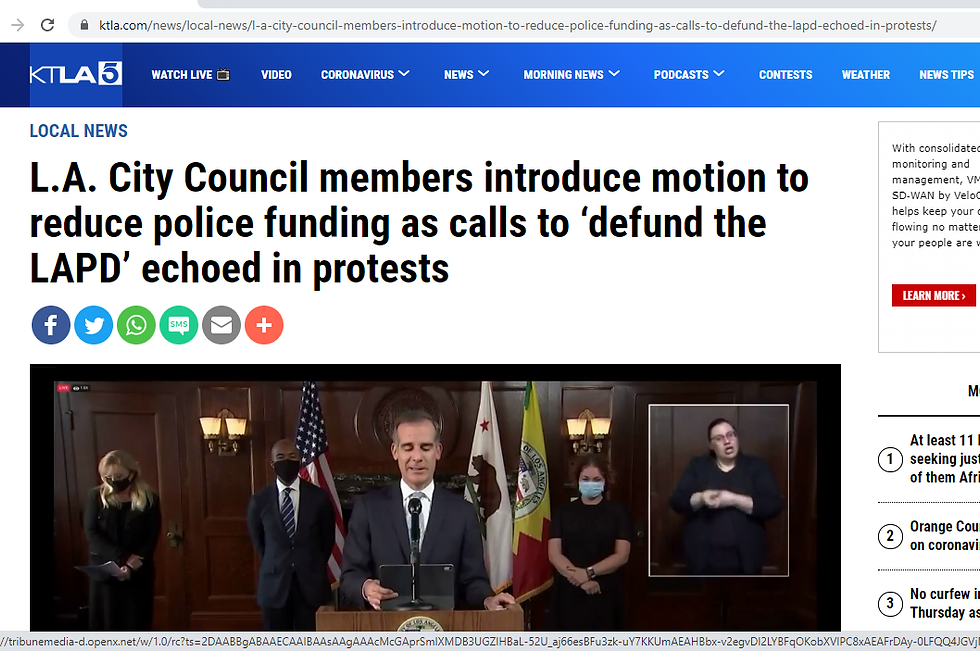Share article via WhatsApp icon
The width and height of the screenshot is (980, 651).
click(x=136, y=325)
